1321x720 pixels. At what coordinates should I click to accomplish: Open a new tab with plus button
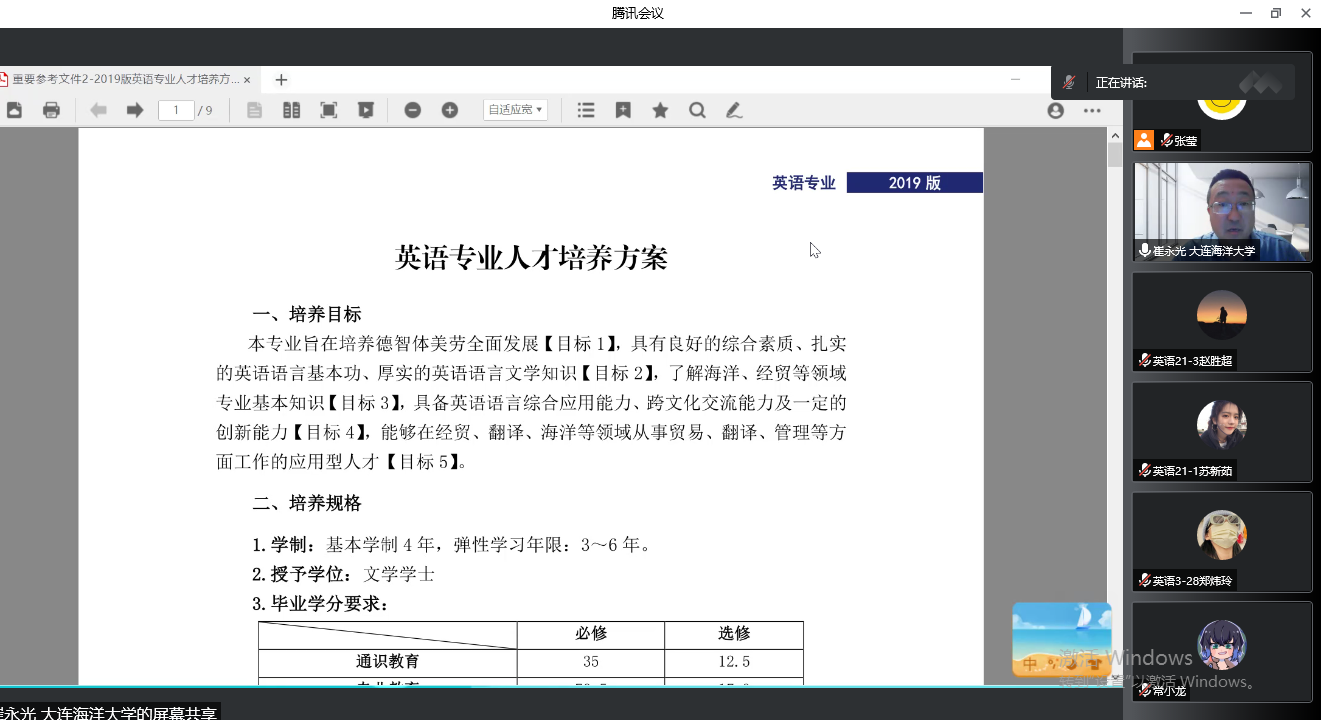[x=281, y=80]
